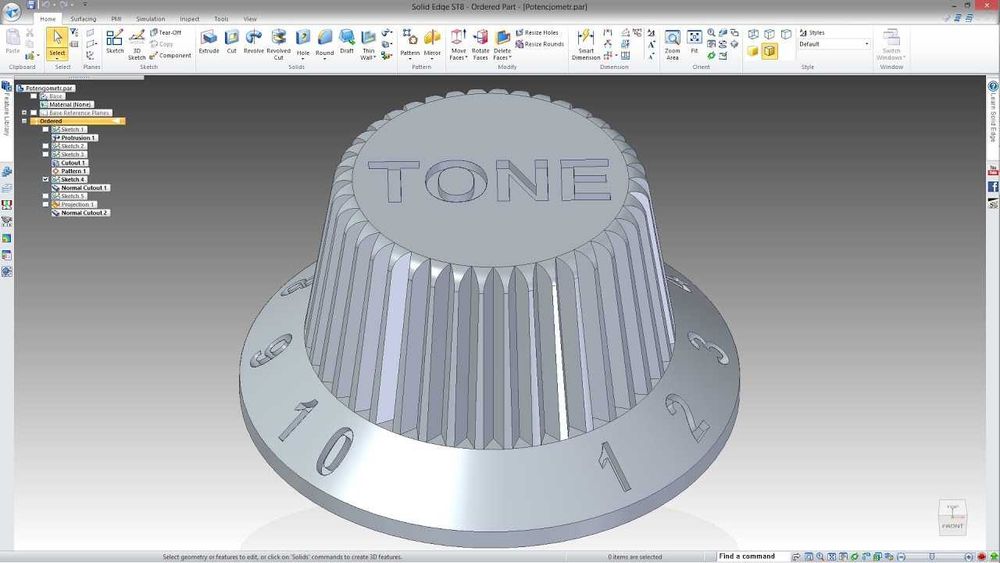Screen dimensions: 1000x563
Task: Select shaded view style icon
Action: 753,51
